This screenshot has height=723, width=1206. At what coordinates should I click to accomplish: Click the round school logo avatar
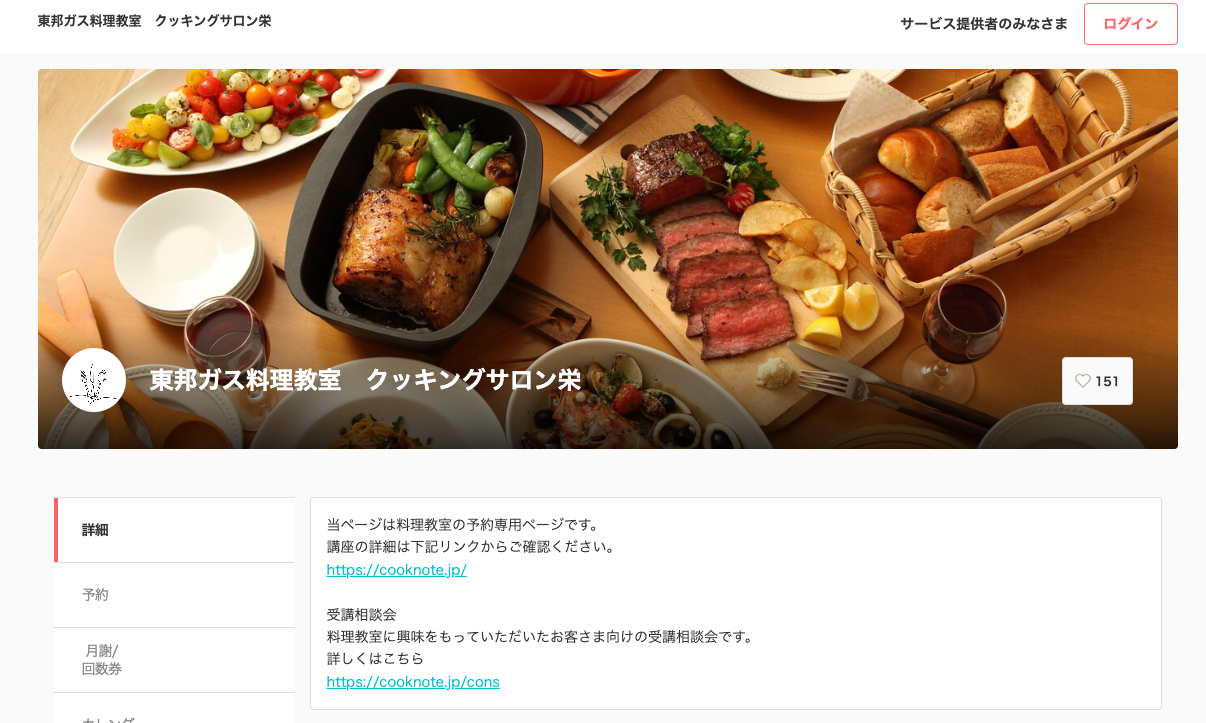(94, 380)
